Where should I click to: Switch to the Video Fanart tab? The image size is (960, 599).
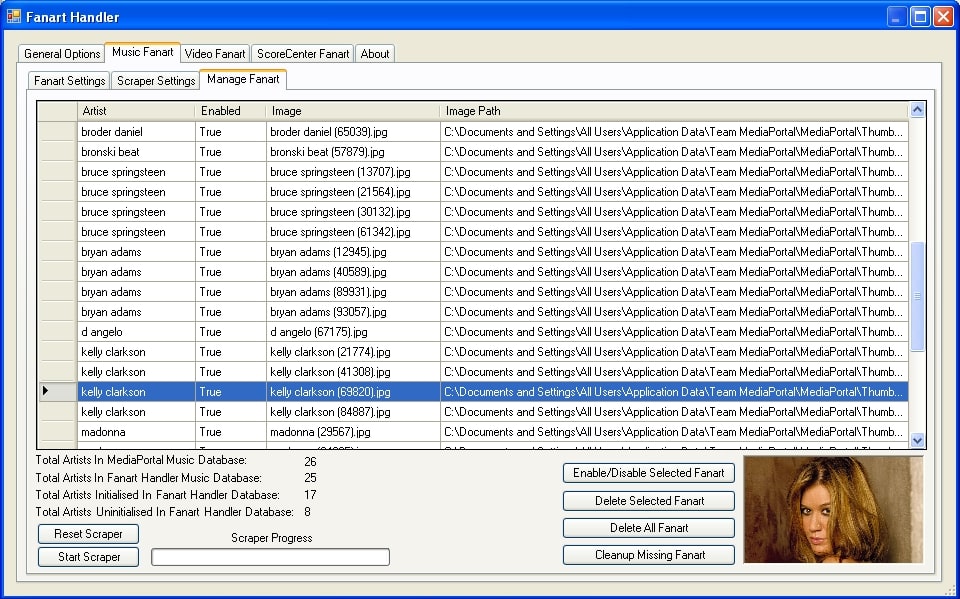pyautogui.click(x=214, y=54)
